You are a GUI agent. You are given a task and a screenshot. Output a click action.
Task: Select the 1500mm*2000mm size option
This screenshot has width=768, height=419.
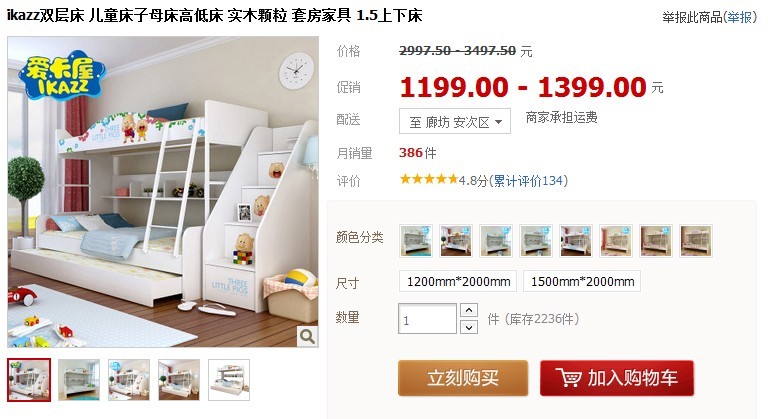[x=582, y=281]
